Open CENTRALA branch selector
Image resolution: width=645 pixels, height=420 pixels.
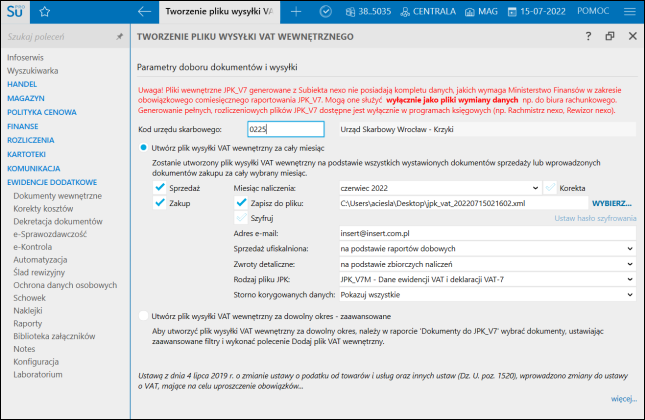click(428, 12)
